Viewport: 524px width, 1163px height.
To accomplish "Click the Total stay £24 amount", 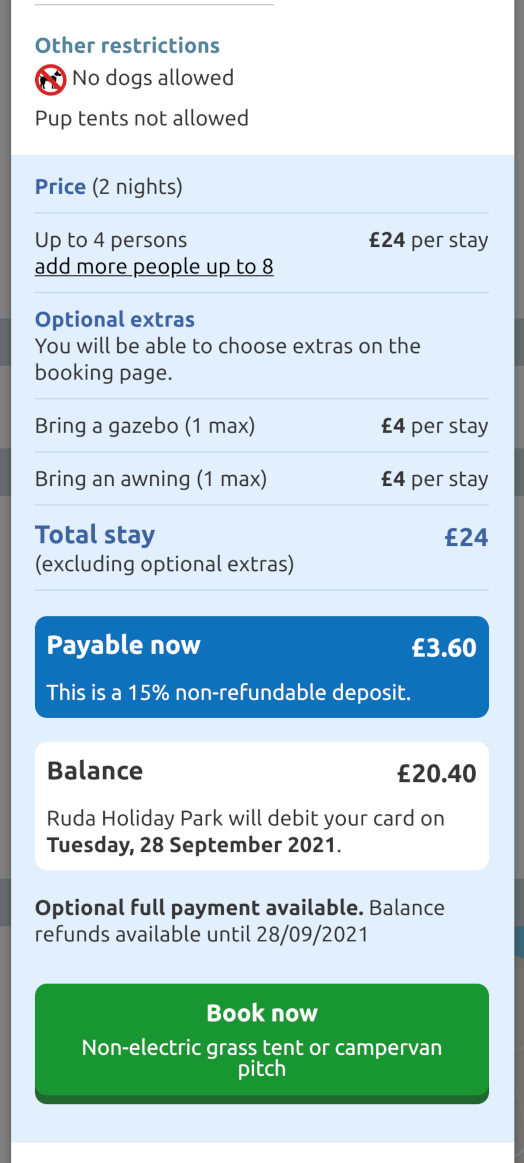I will click(x=466, y=537).
